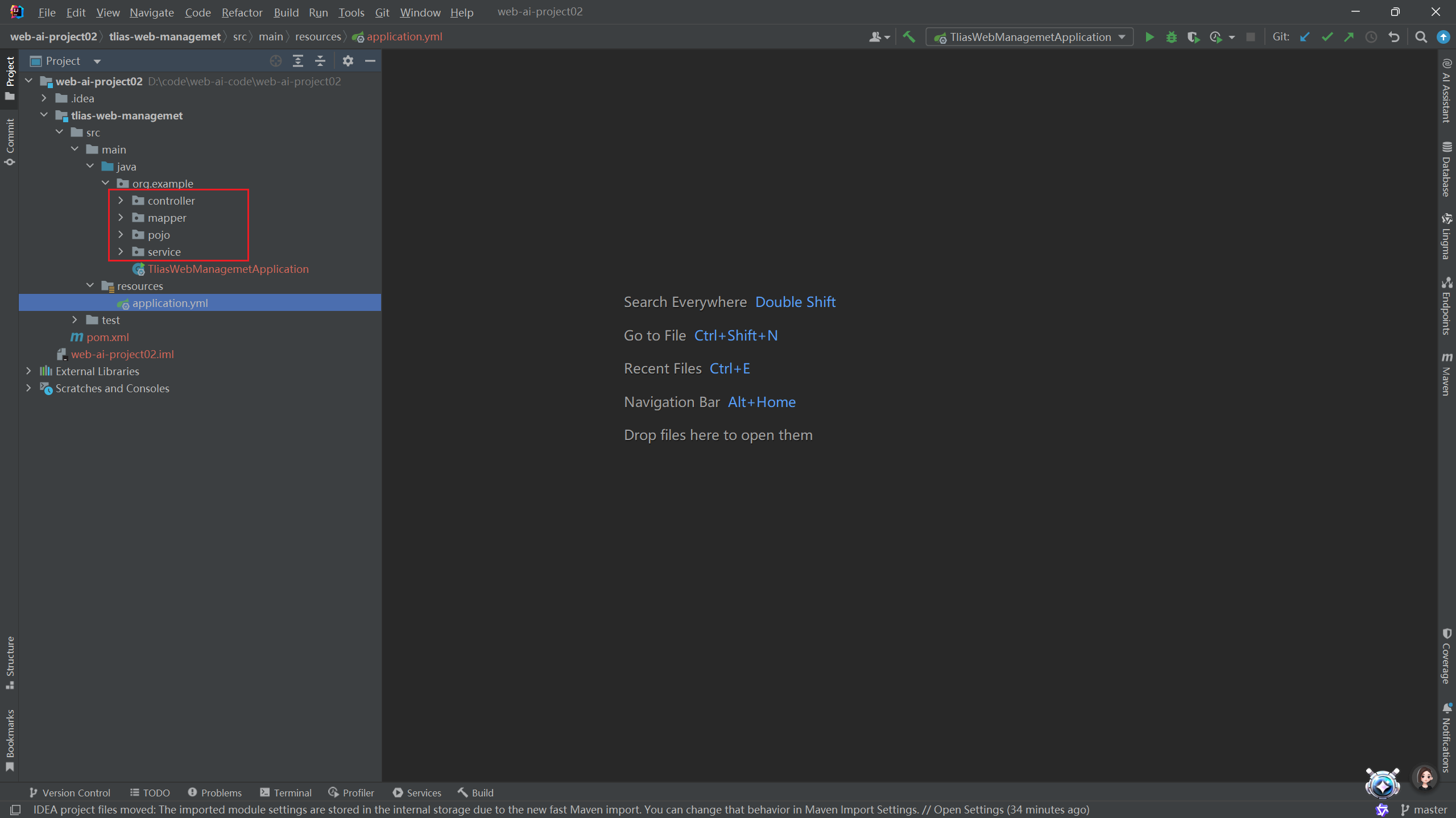Click Select Opened File target icon

[276, 61]
